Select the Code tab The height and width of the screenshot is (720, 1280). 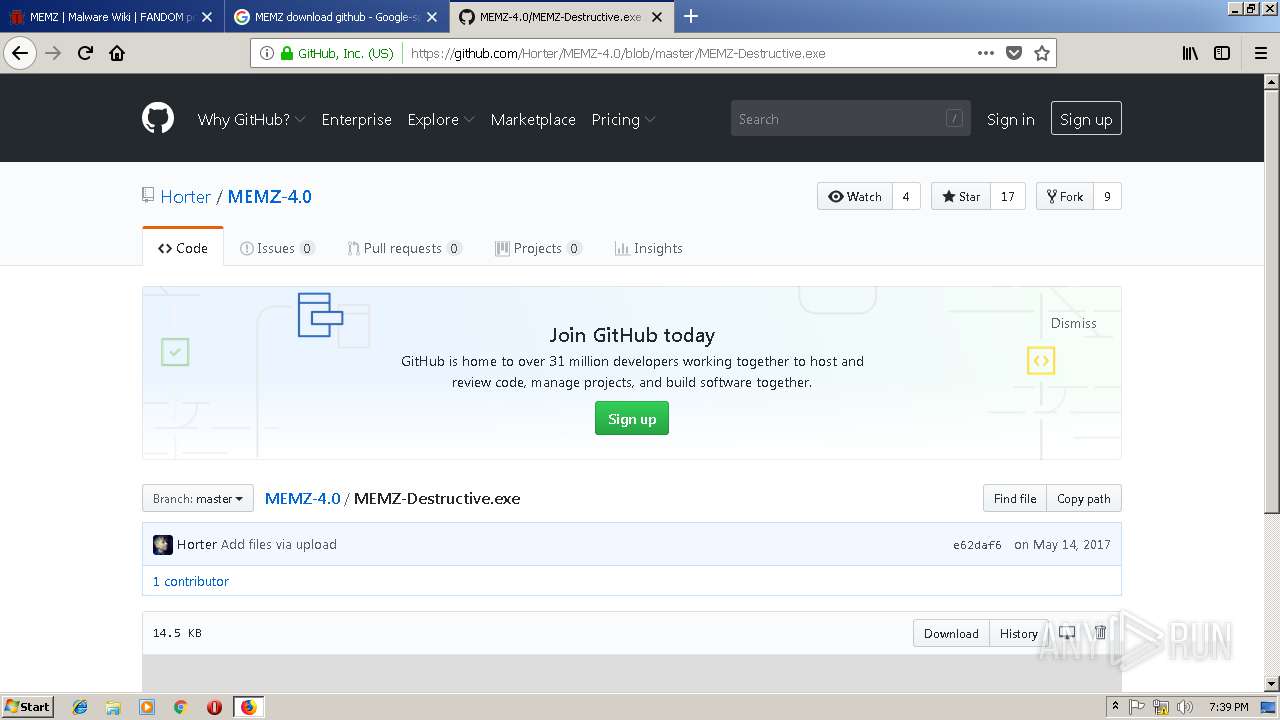(x=183, y=248)
